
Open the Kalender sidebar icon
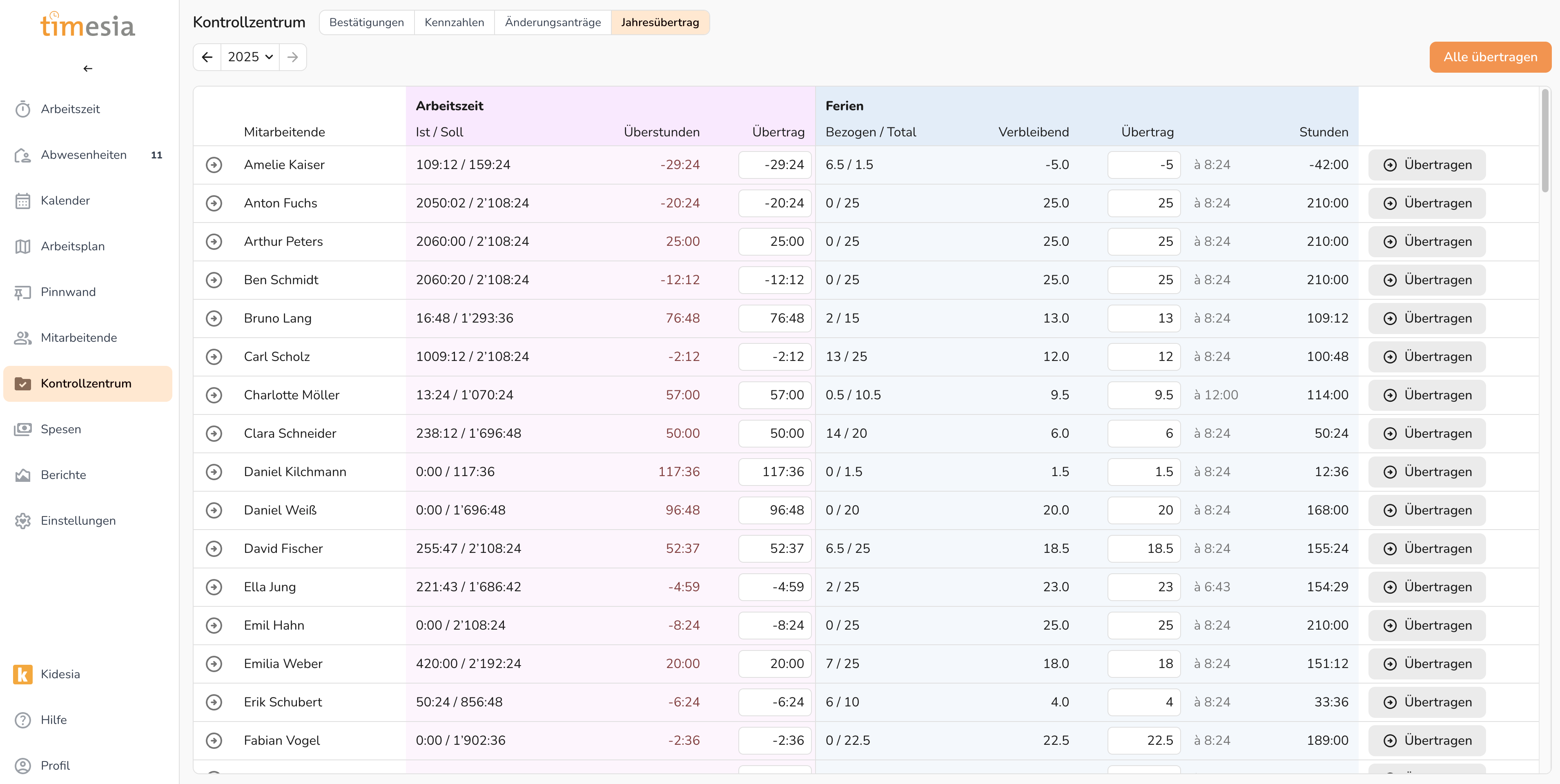pyautogui.click(x=23, y=201)
